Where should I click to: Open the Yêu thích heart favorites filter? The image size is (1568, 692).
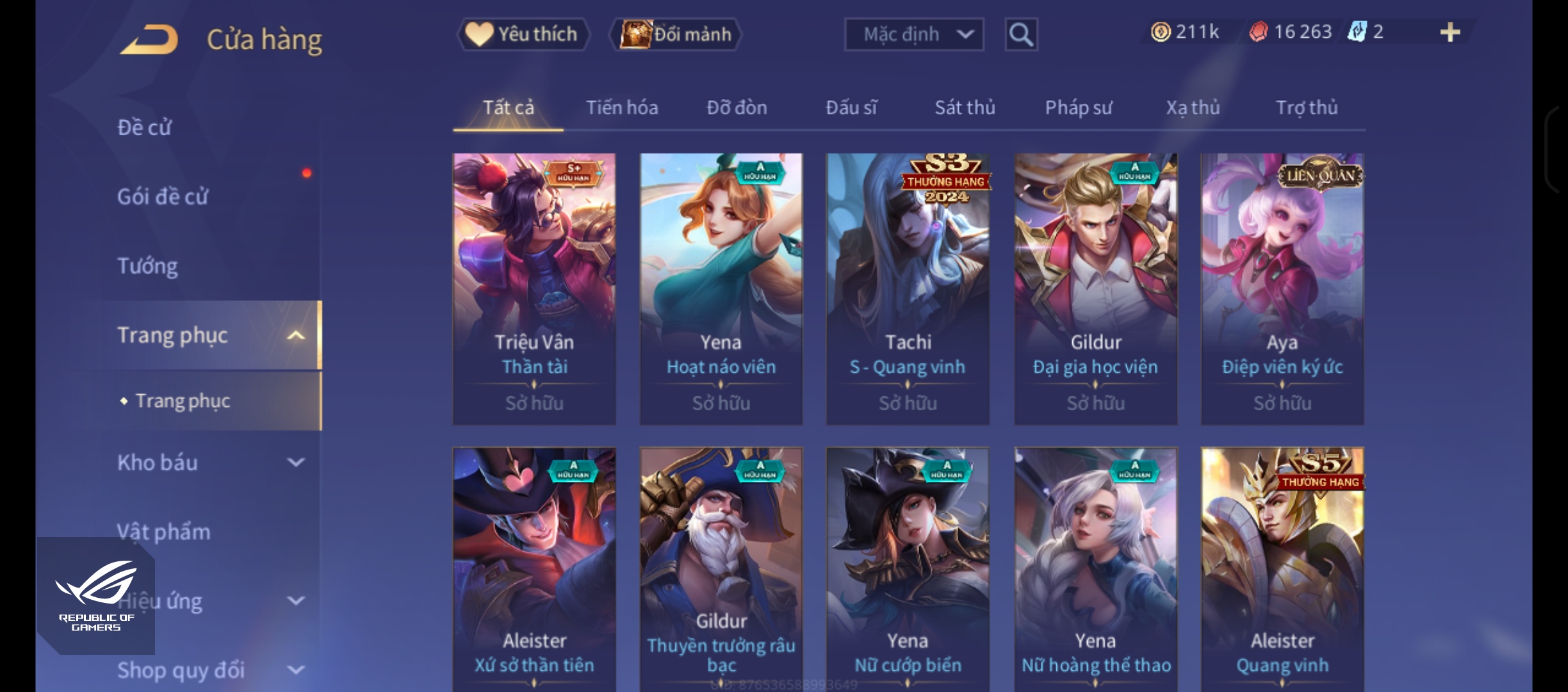click(x=523, y=34)
